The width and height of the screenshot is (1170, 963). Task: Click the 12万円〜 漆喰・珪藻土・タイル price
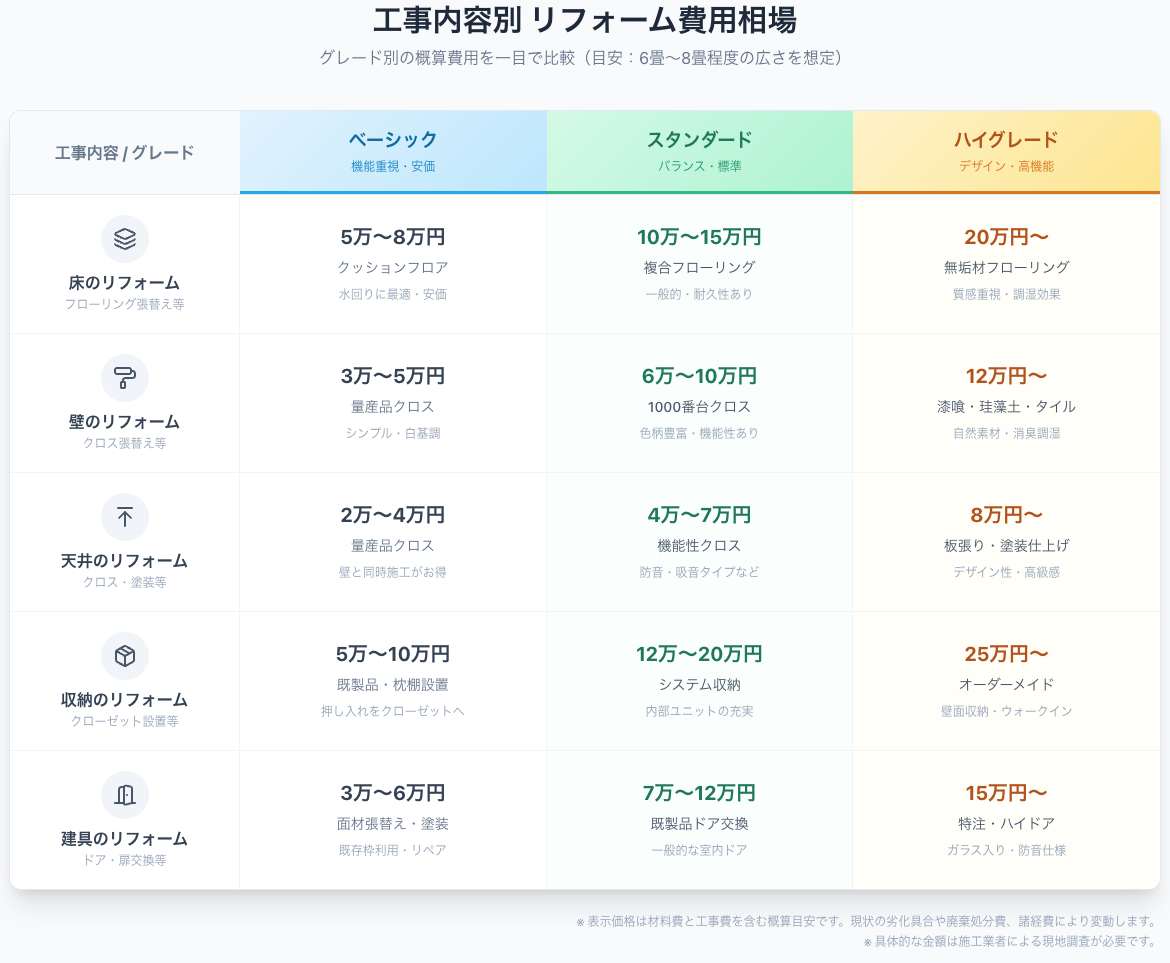click(x=1006, y=377)
